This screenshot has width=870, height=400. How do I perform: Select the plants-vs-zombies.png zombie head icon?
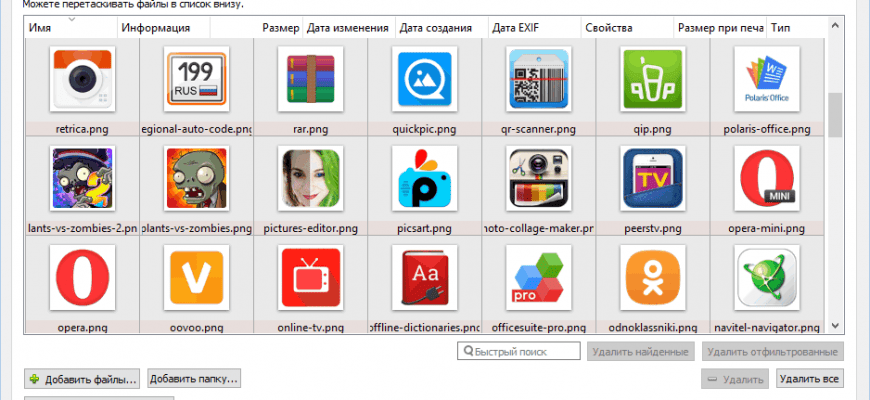click(196, 178)
